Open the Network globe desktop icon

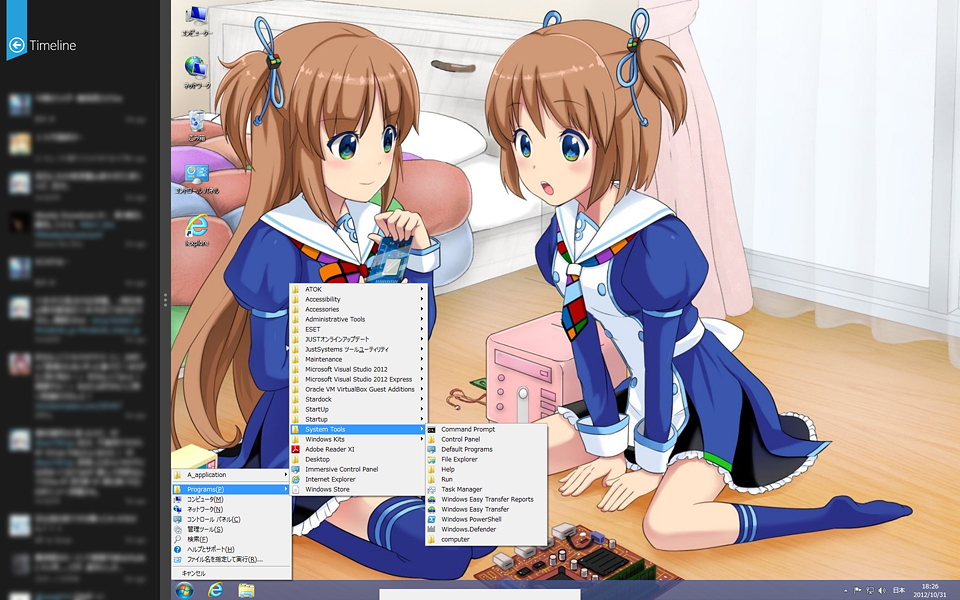click(x=197, y=72)
